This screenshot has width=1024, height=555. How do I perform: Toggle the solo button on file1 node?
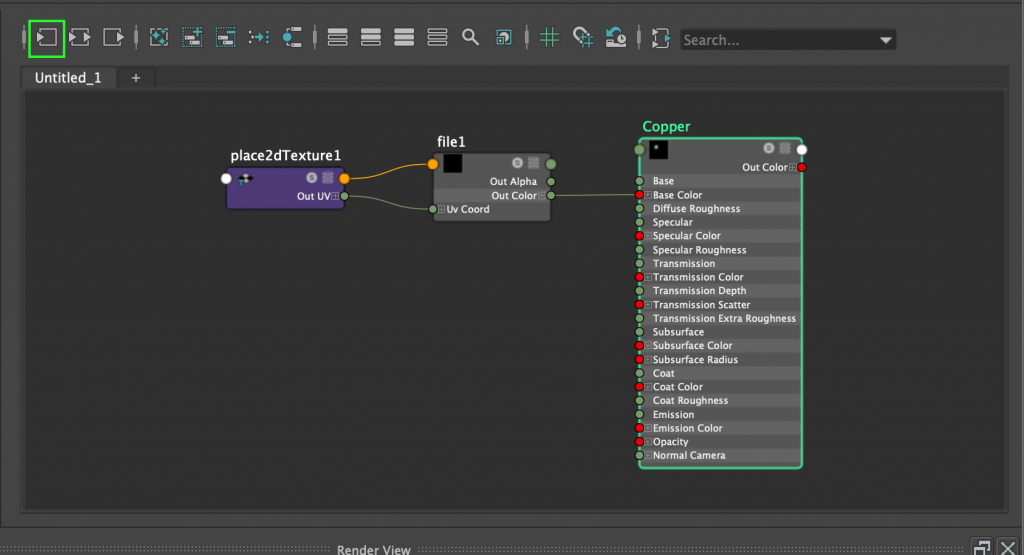[517, 163]
